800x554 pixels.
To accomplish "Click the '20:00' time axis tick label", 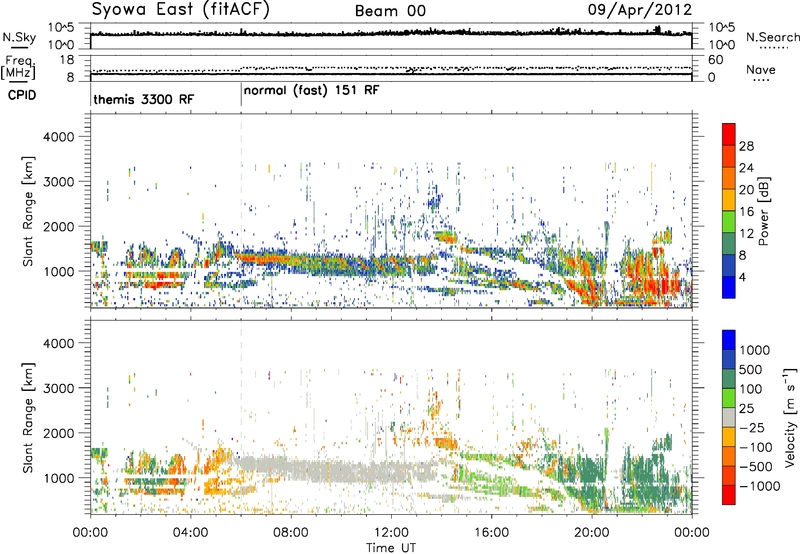I will 591,533.
